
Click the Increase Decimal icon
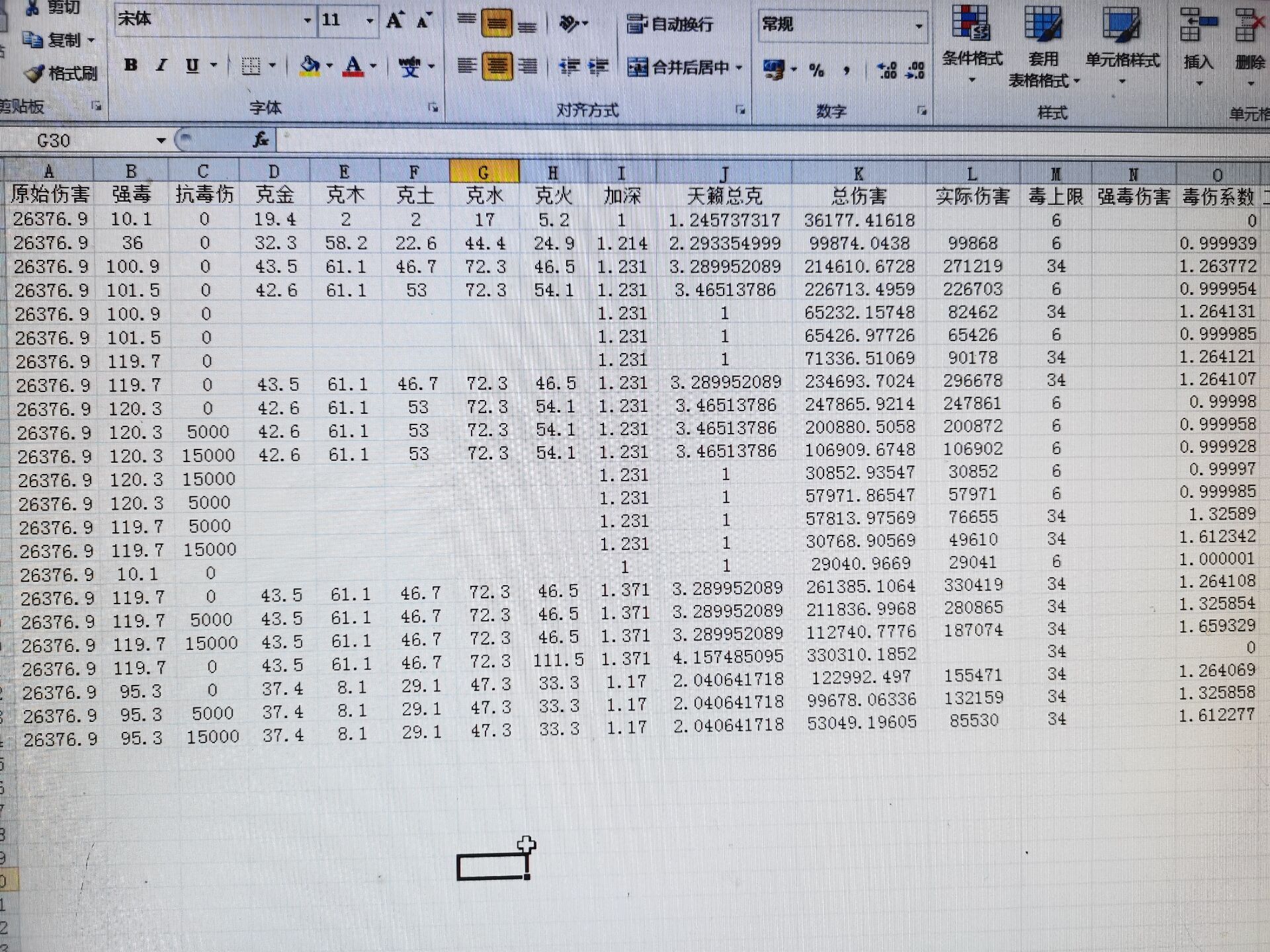point(886,70)
